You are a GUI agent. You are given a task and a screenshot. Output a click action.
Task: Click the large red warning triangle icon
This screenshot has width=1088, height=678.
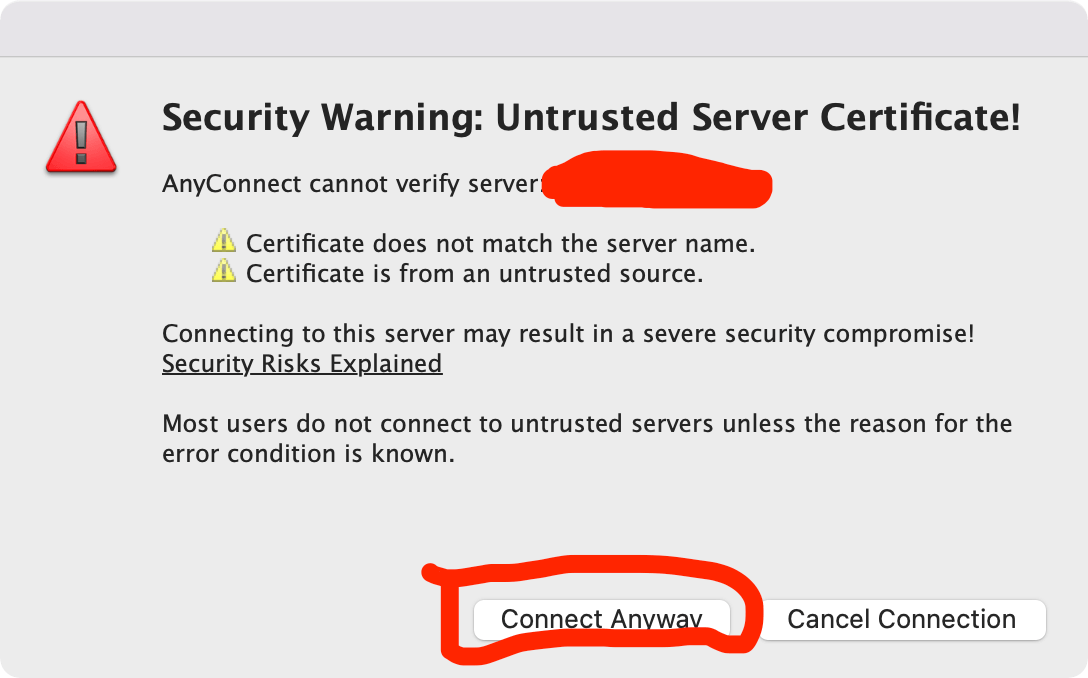coord(81,137)
